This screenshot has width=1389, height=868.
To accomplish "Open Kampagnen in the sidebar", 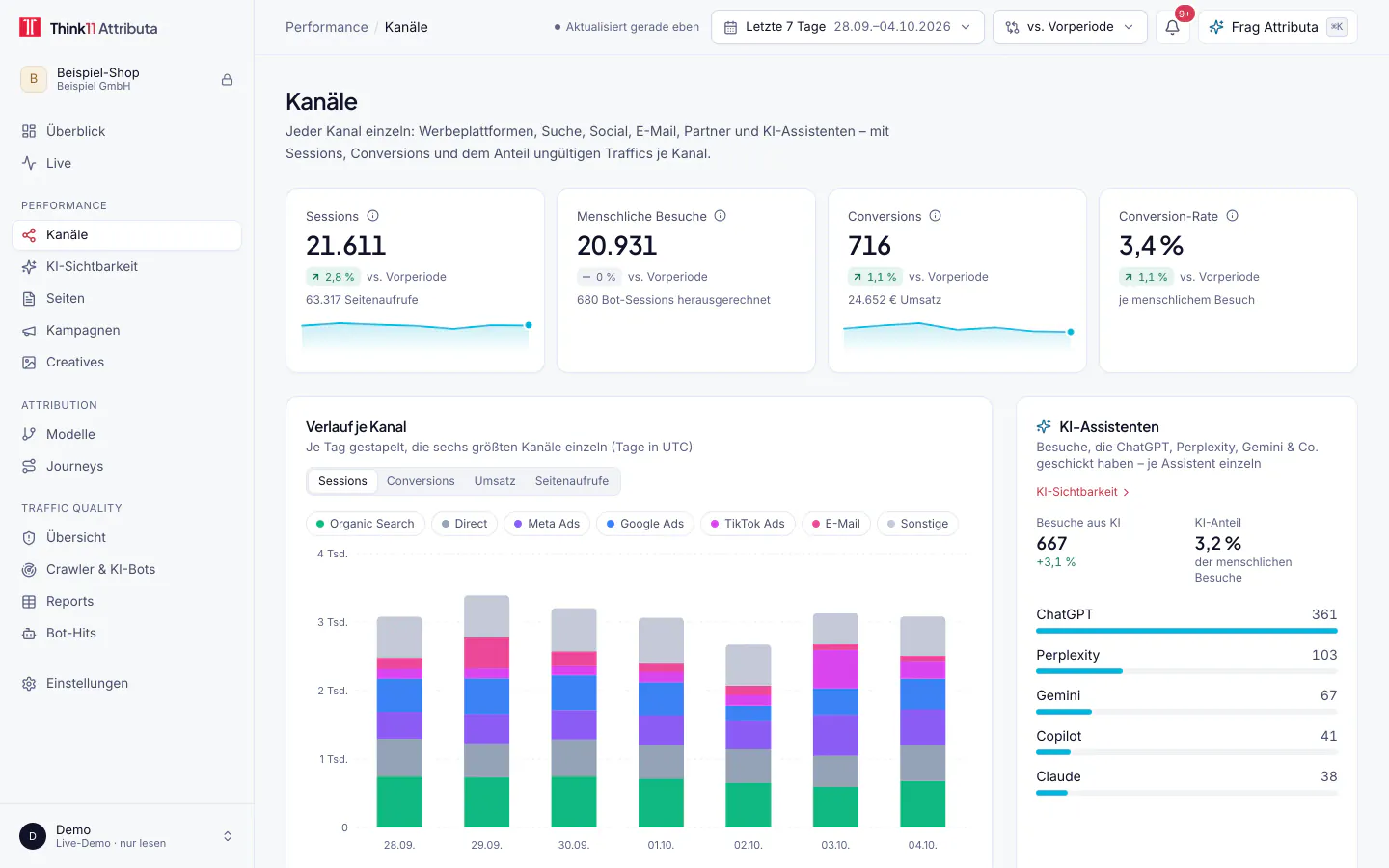I will click(126, 330).
